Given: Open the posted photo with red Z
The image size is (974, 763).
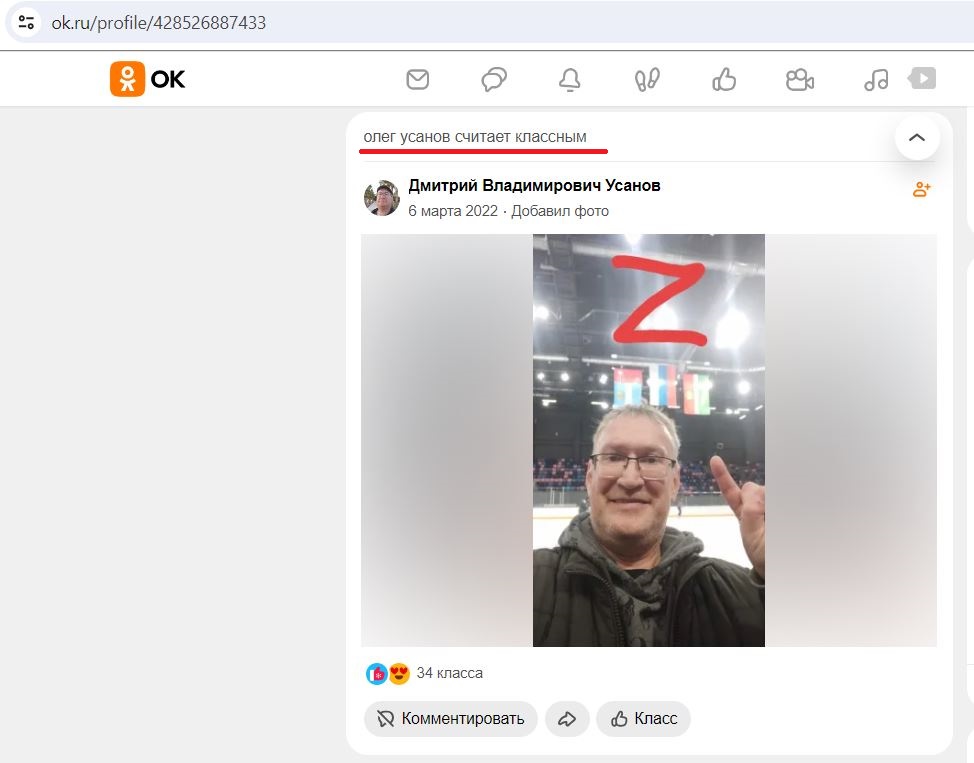Looking at the screenshot, I should (649, 440).
